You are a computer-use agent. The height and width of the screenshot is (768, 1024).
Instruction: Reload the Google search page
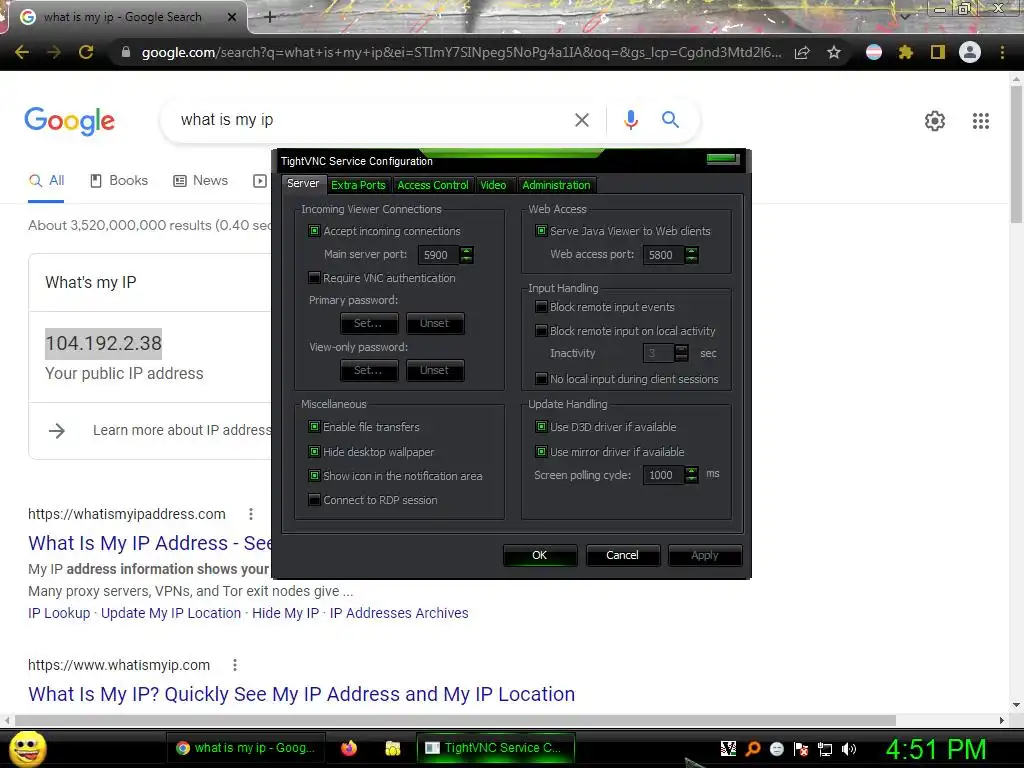[86, 52]
